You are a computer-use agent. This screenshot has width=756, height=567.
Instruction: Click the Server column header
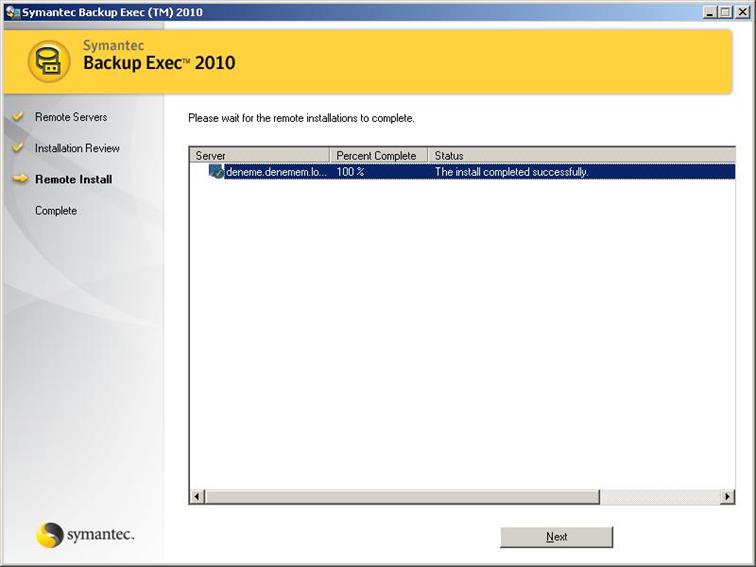pyautogui.click(x=259, y=155)
